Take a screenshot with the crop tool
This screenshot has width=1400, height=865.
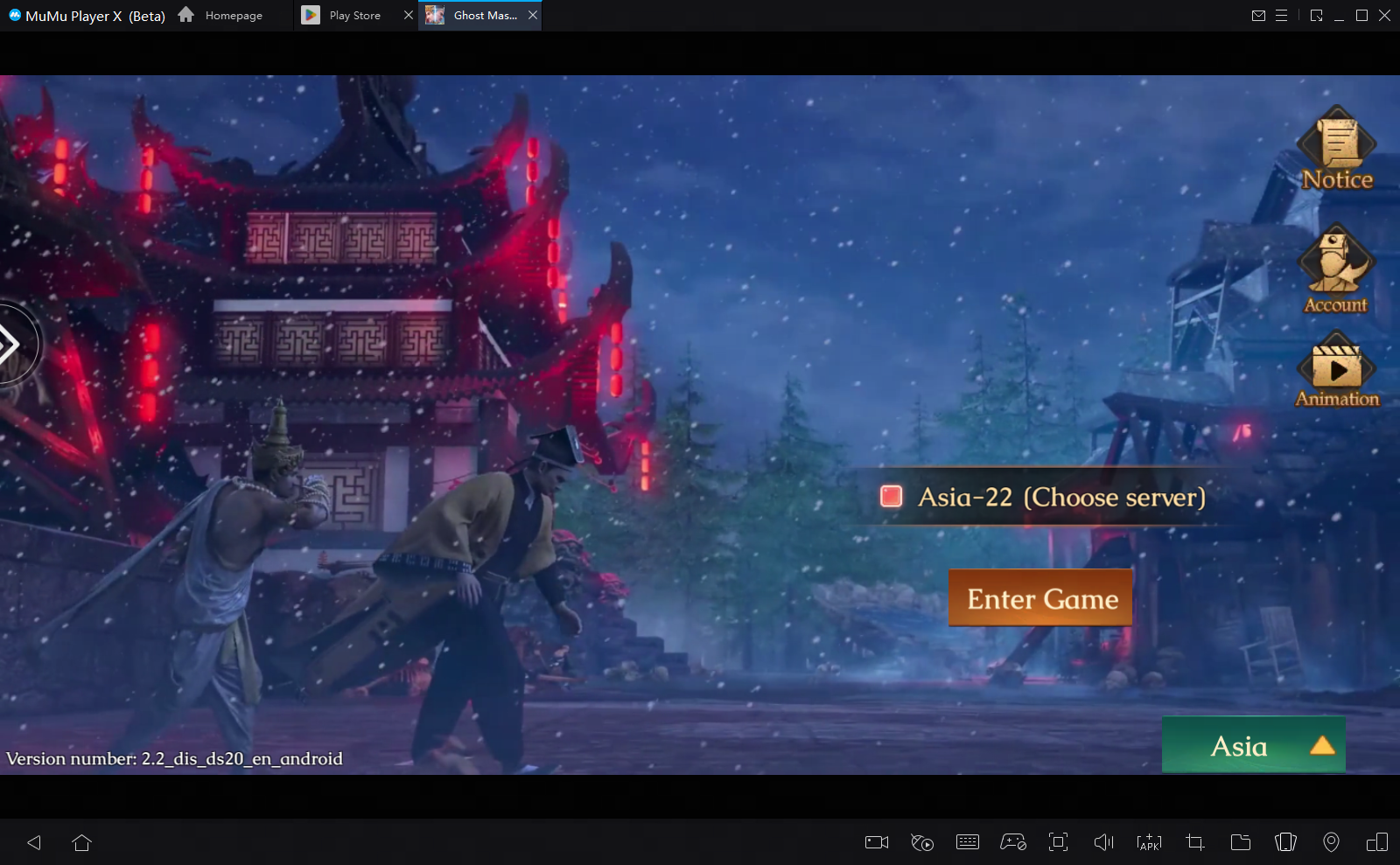point(1193,842)
